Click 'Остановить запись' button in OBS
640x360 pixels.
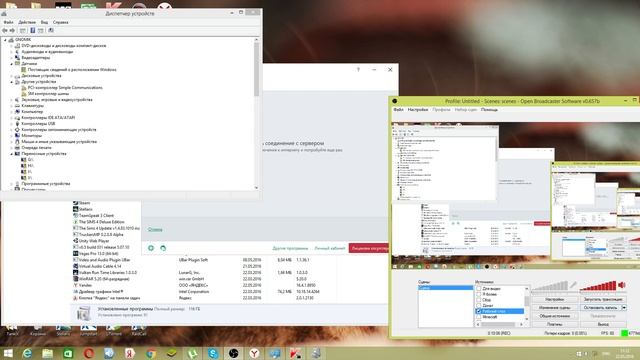[x=600, y=308]
